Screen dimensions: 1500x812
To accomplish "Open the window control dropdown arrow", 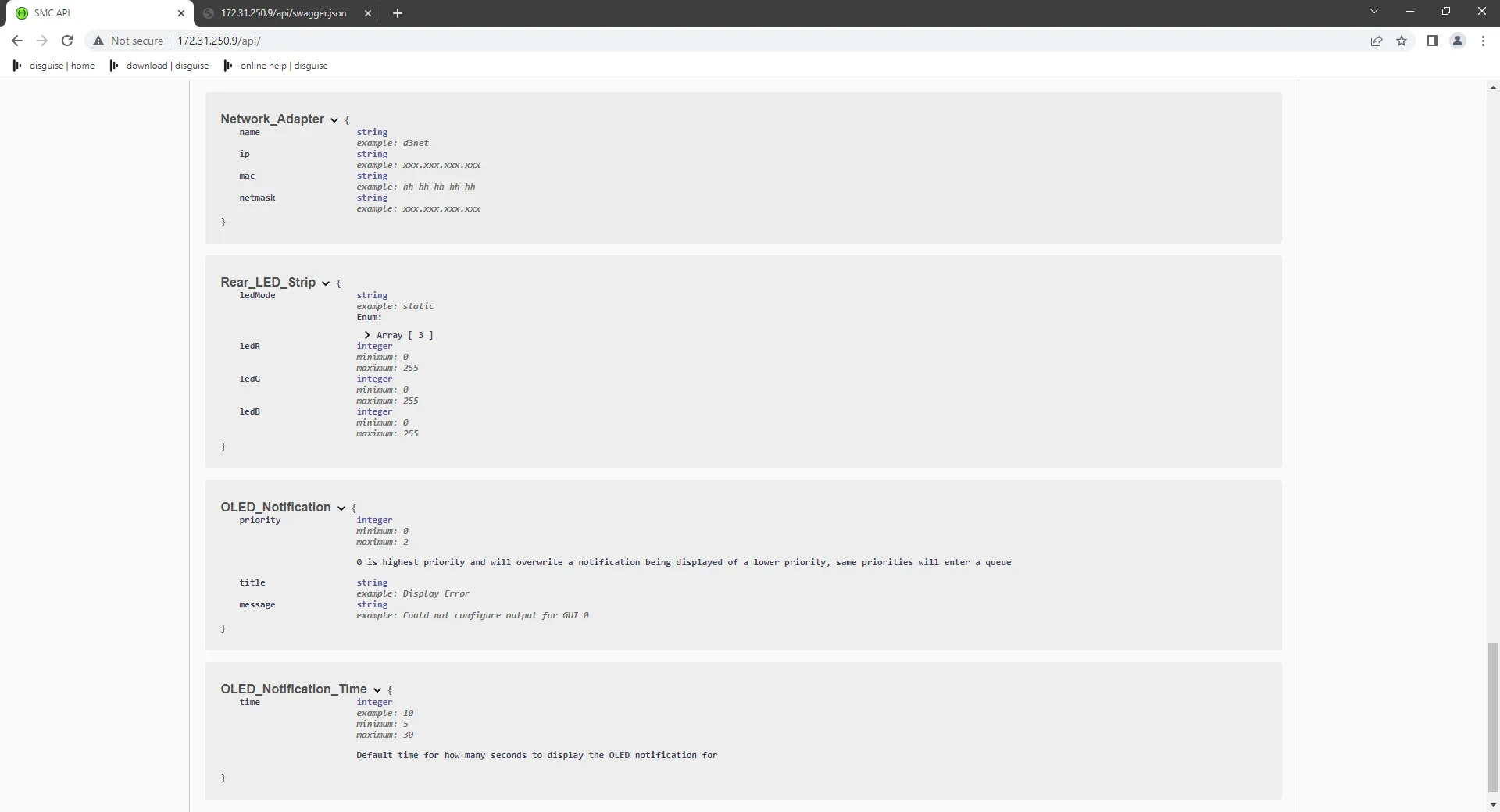I will click(1374, 11).
